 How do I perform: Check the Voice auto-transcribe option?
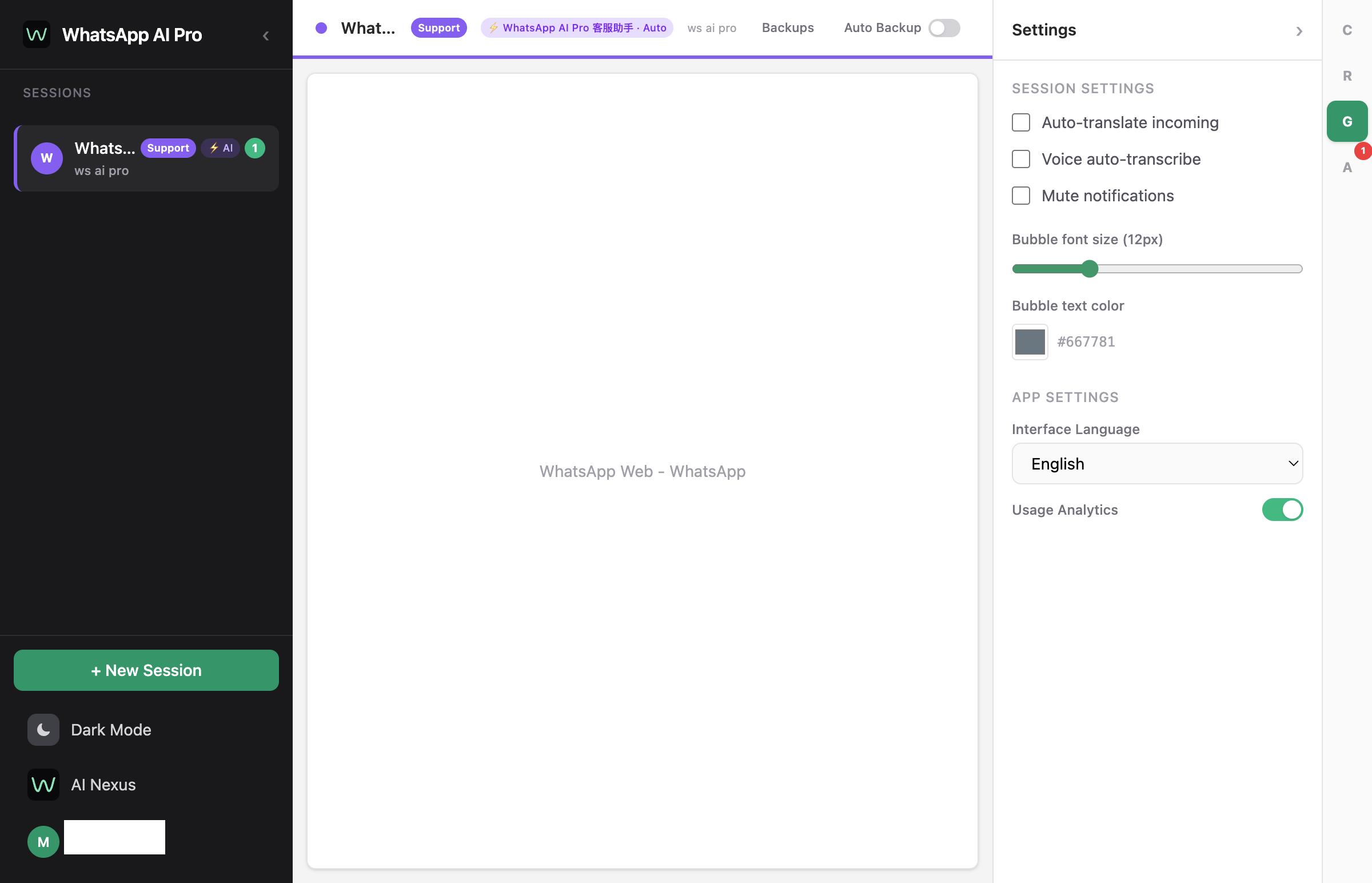click(1020, 159)
